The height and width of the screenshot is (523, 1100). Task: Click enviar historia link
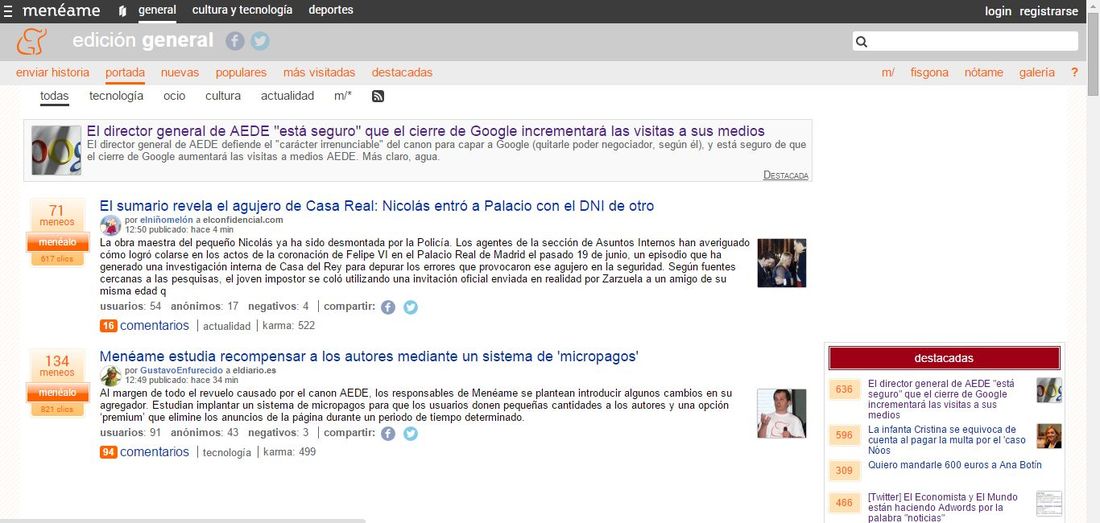53,72
